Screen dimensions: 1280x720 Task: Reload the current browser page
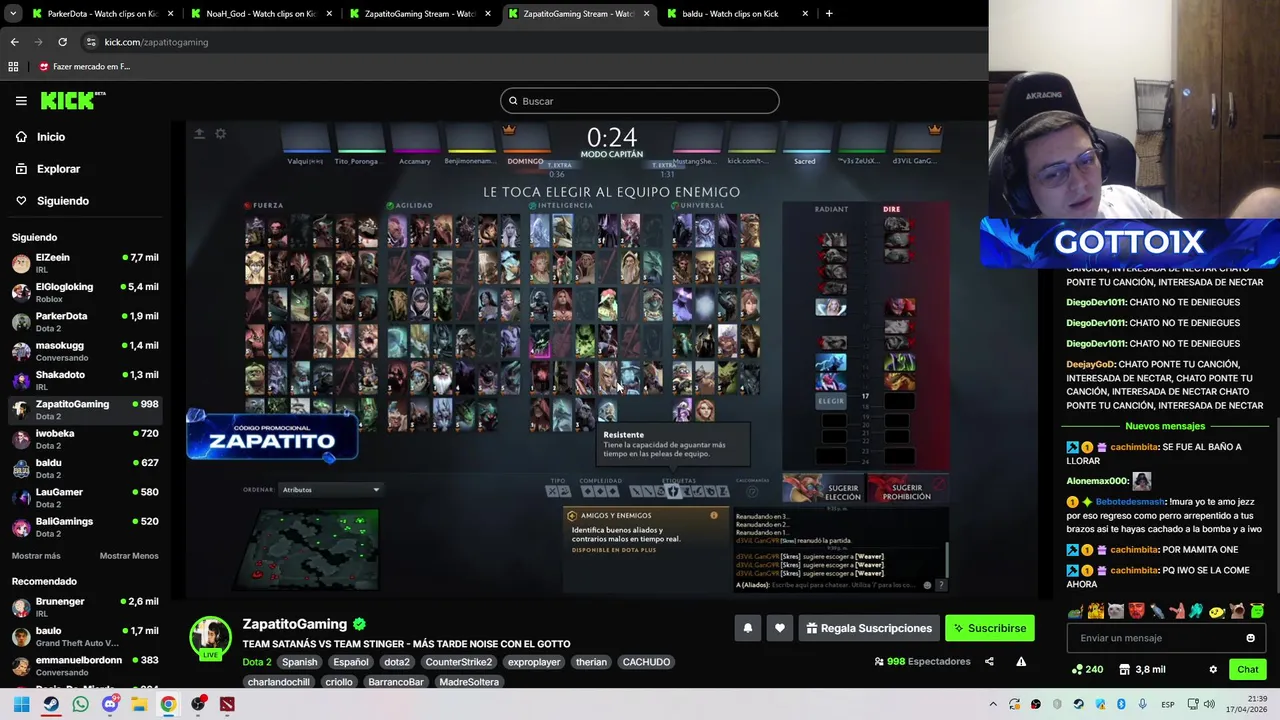(62, 42)
